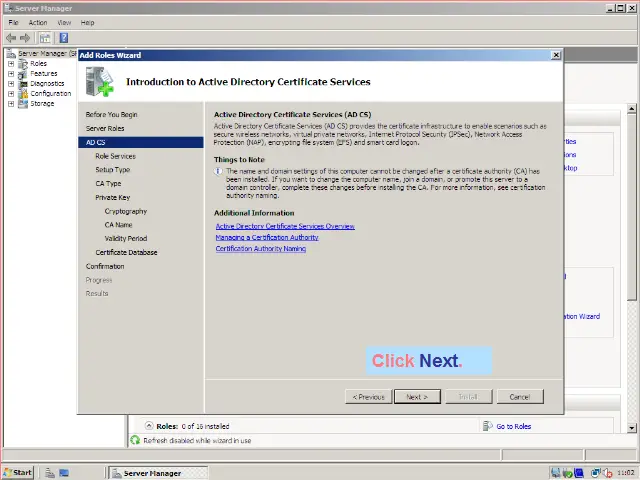The image size is (640, 480).
Task: Expand the Roles tree node
Action: point(11,64)
